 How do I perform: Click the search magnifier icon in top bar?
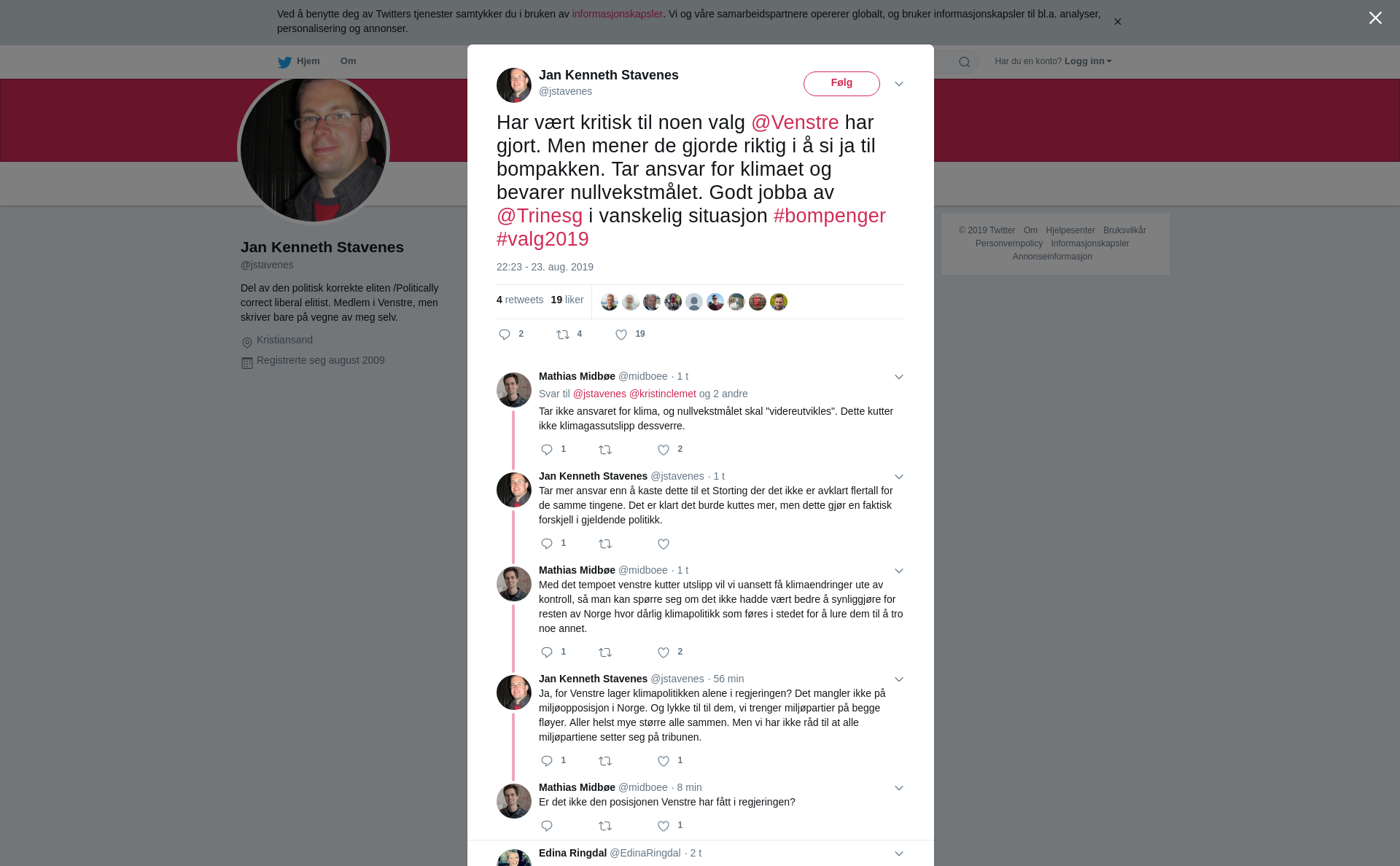pyautogui.click(x=965, y=62)
